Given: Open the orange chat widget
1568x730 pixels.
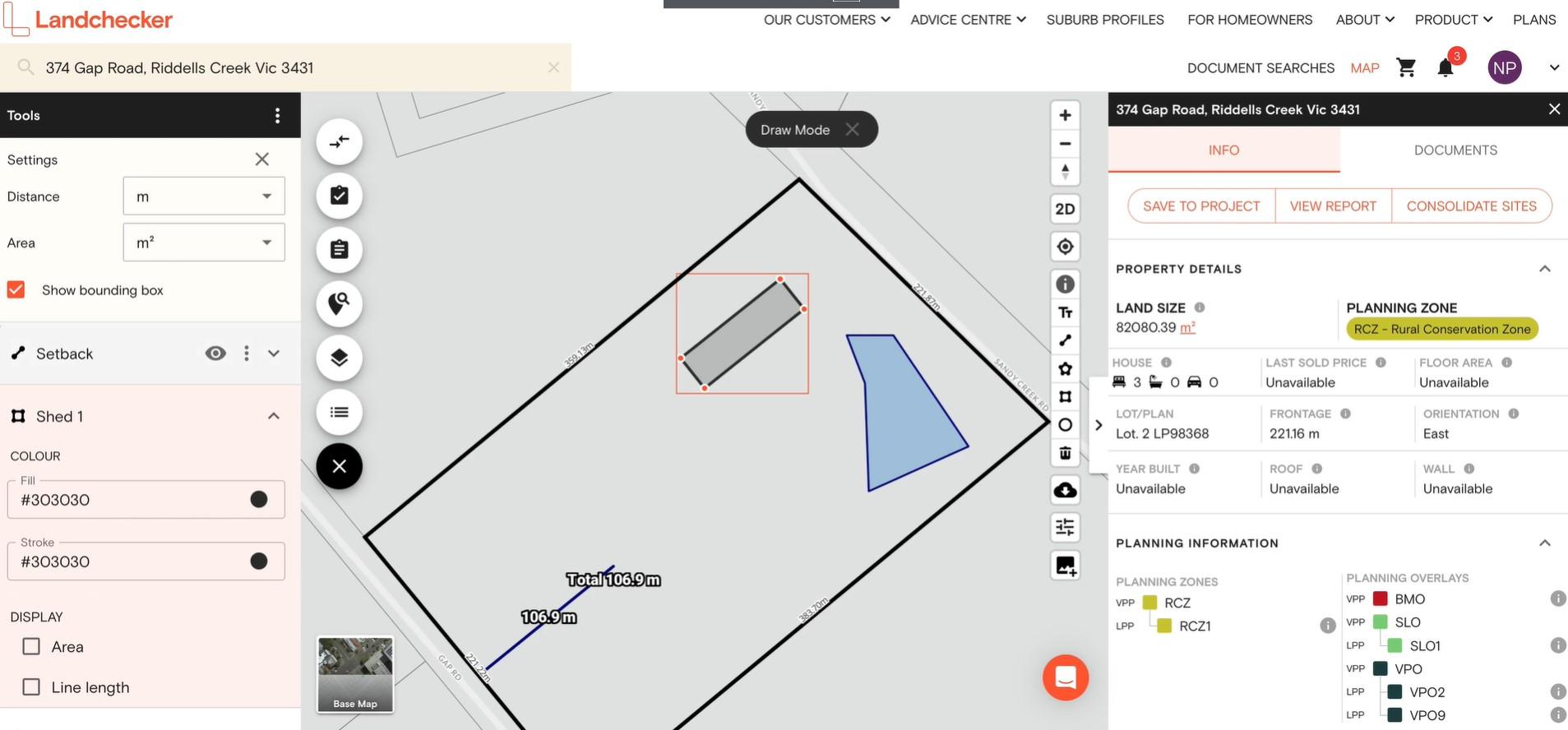Looking at the screenshot, I should 1066,677.
